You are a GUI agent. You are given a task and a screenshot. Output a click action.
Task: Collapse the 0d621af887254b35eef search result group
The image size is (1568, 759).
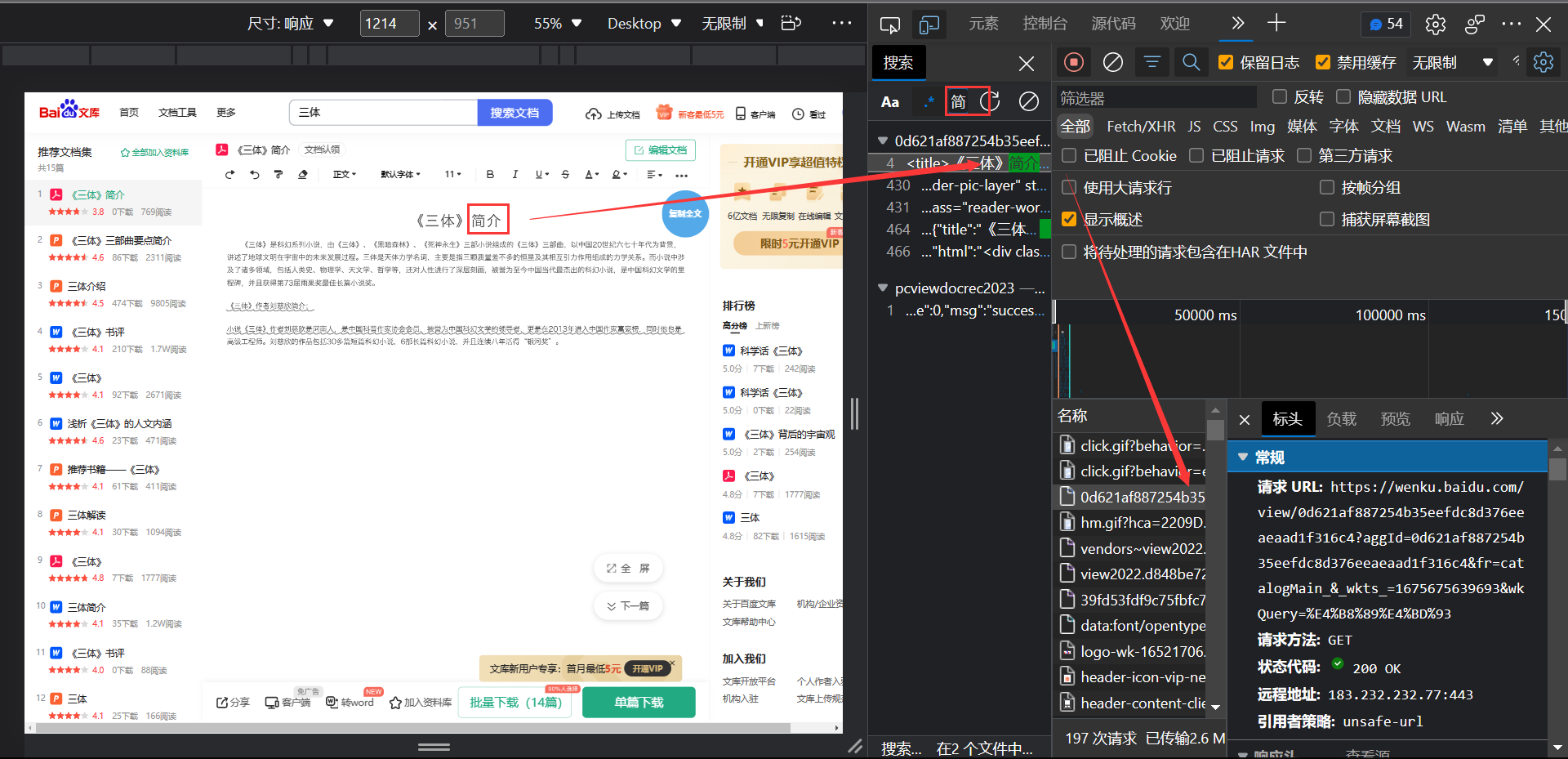pyautogui.click(x=883, y=141)
